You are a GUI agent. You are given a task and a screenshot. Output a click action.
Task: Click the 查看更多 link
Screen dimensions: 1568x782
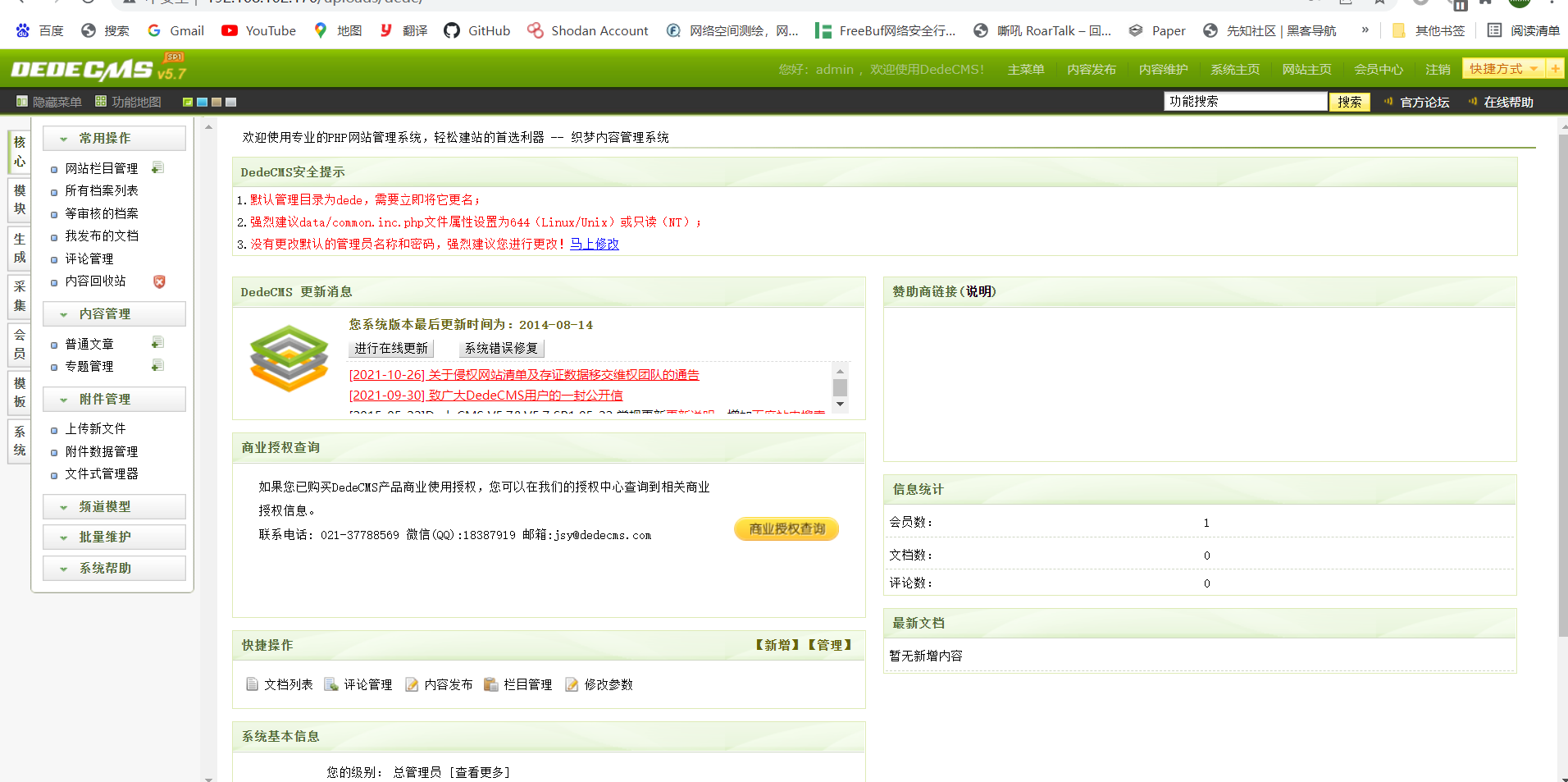[480, 772]
